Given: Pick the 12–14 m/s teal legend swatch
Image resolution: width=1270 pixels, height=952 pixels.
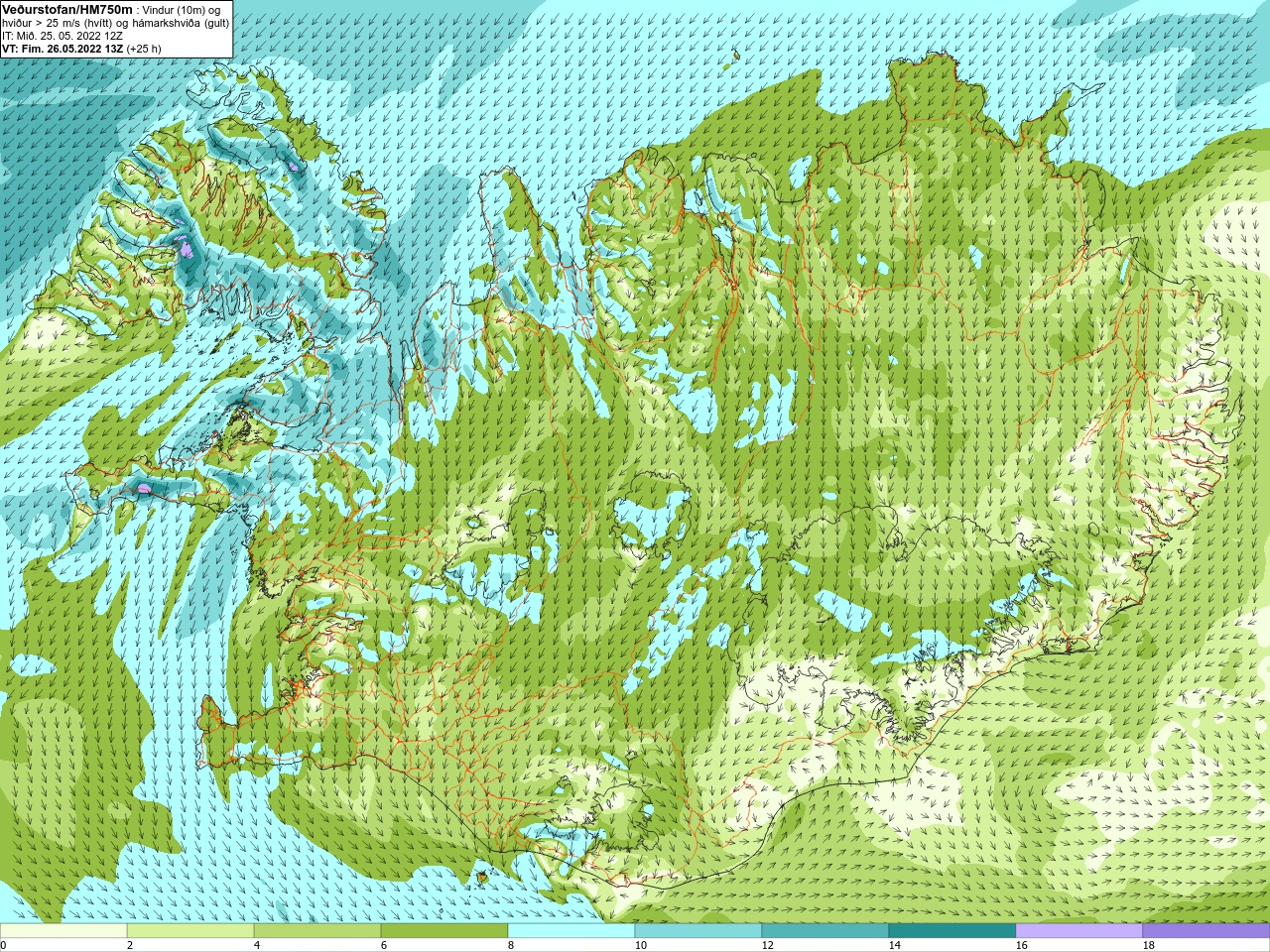Looking at the screenshot, I should point(825,931).
